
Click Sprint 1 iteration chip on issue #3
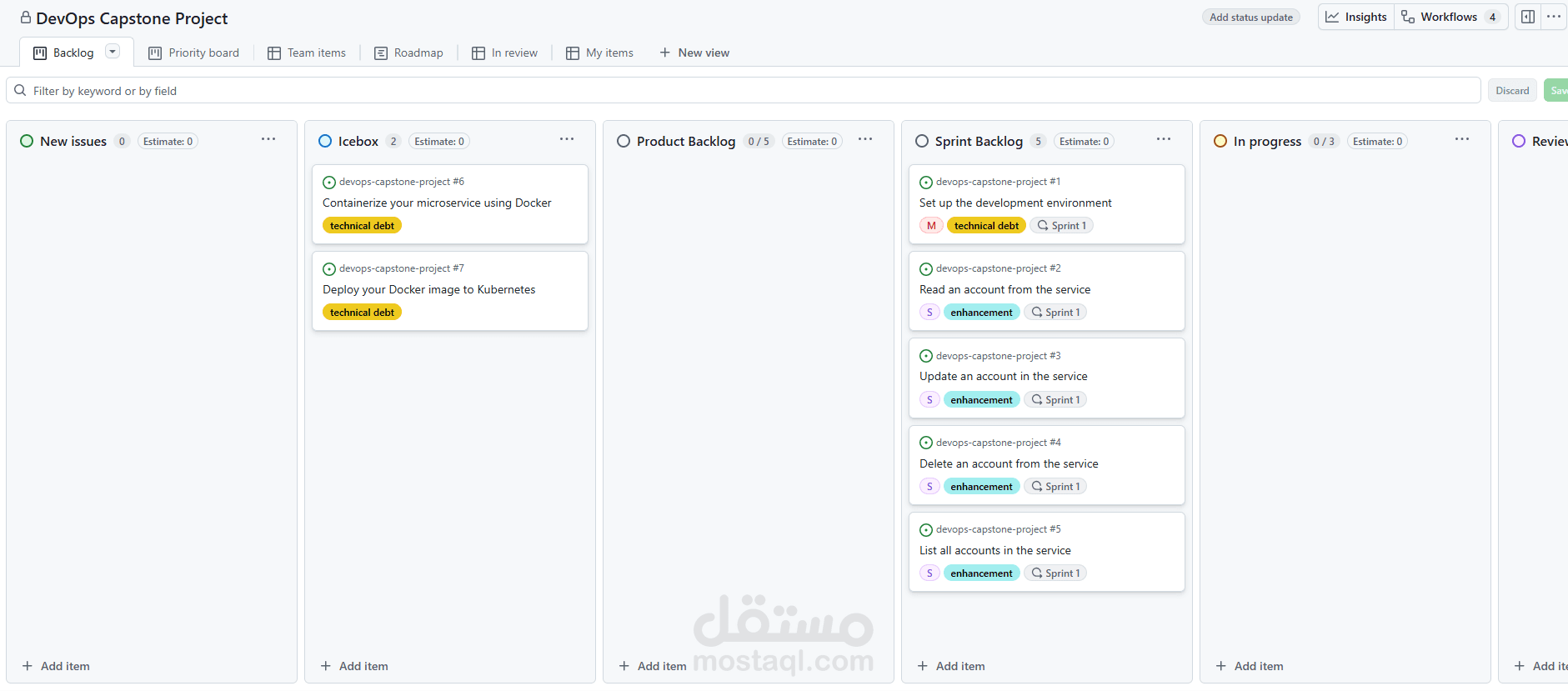click(x=1055, y=399)
